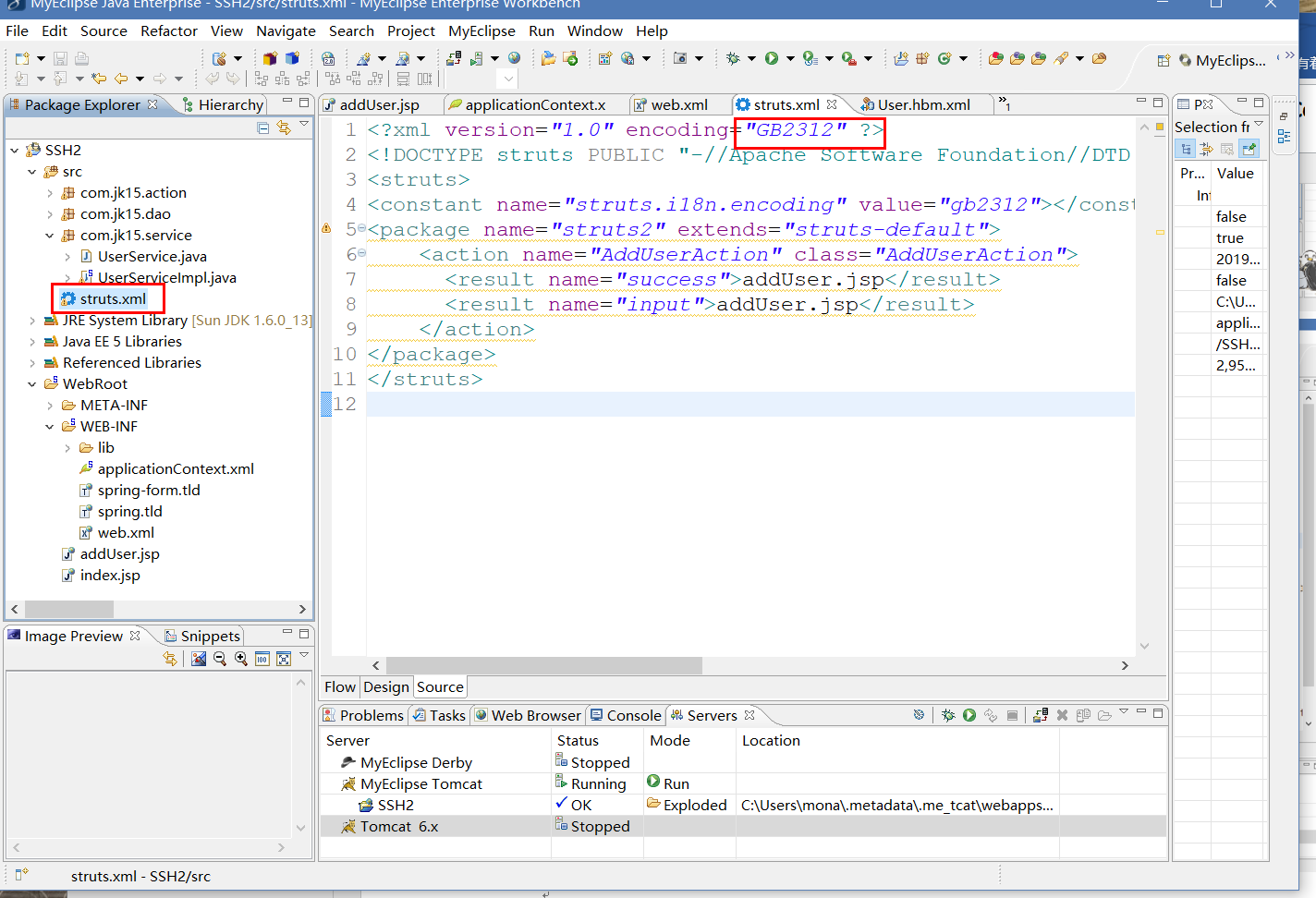The width and height of the screenshot is (1316, 898).
Task: Click the editor horizontal scrollbar thumb
Action: [544, 665]
